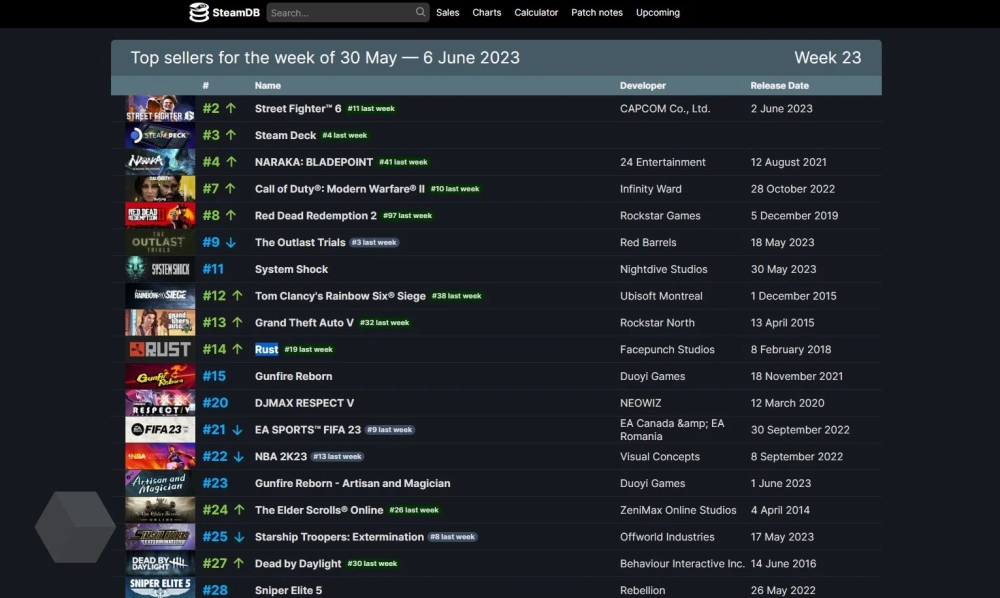The width and height of the screenshot is (1000, 598).
Task: Sort the table by Name column
Action: (268, 86)
